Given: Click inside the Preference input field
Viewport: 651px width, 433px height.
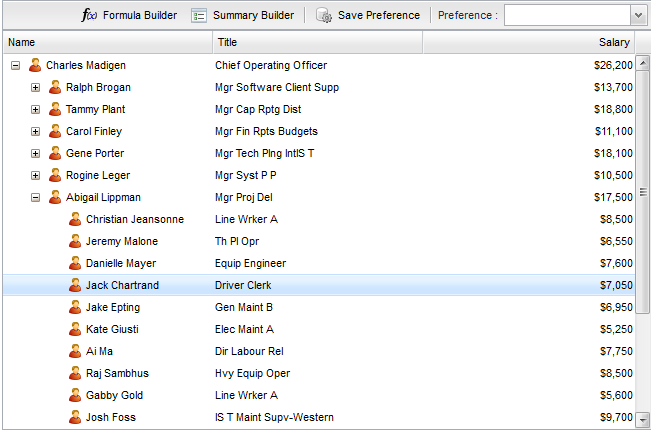Looking at the screenshot, I should 567,15.
